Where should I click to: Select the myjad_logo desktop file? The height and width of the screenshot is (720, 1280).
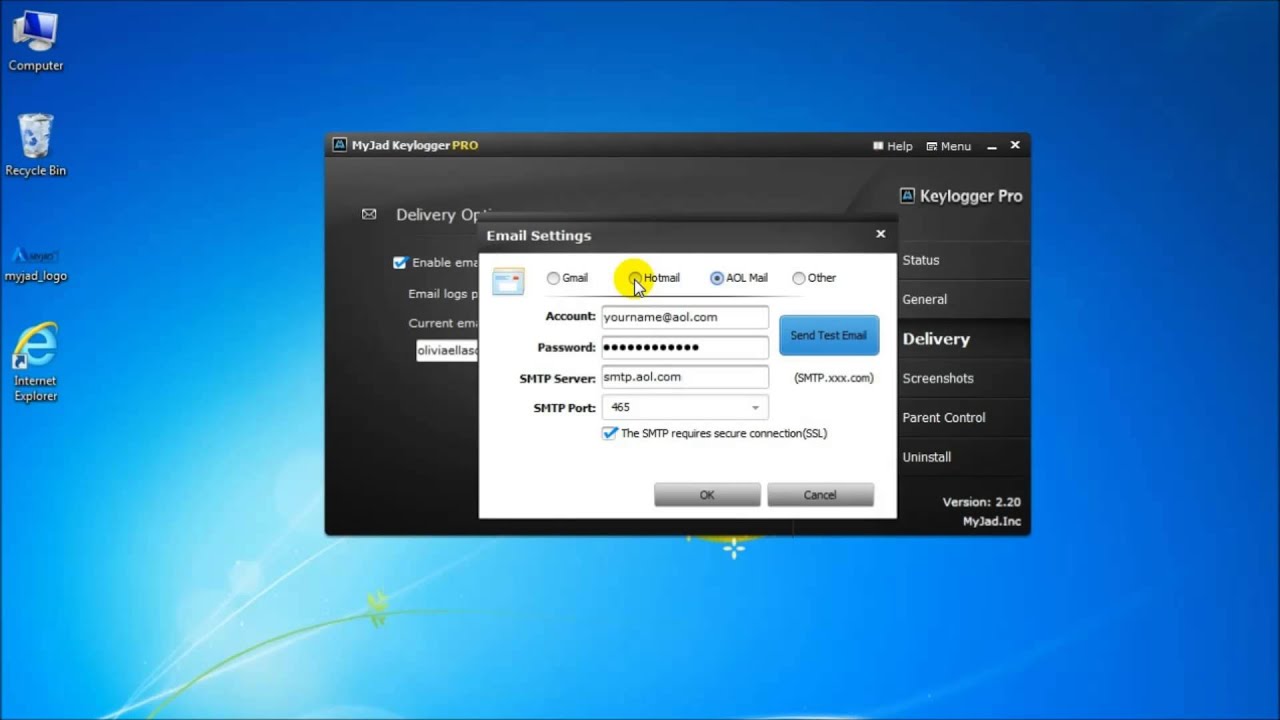pos(35,264)
